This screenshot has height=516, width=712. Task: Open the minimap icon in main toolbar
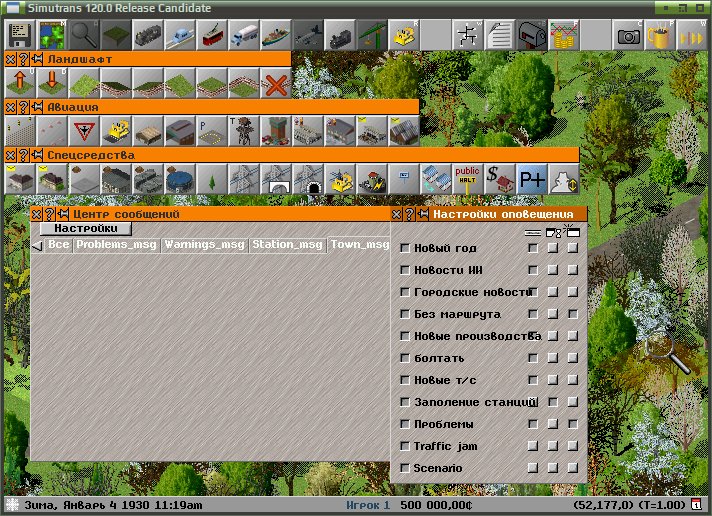tap(52, 35)
